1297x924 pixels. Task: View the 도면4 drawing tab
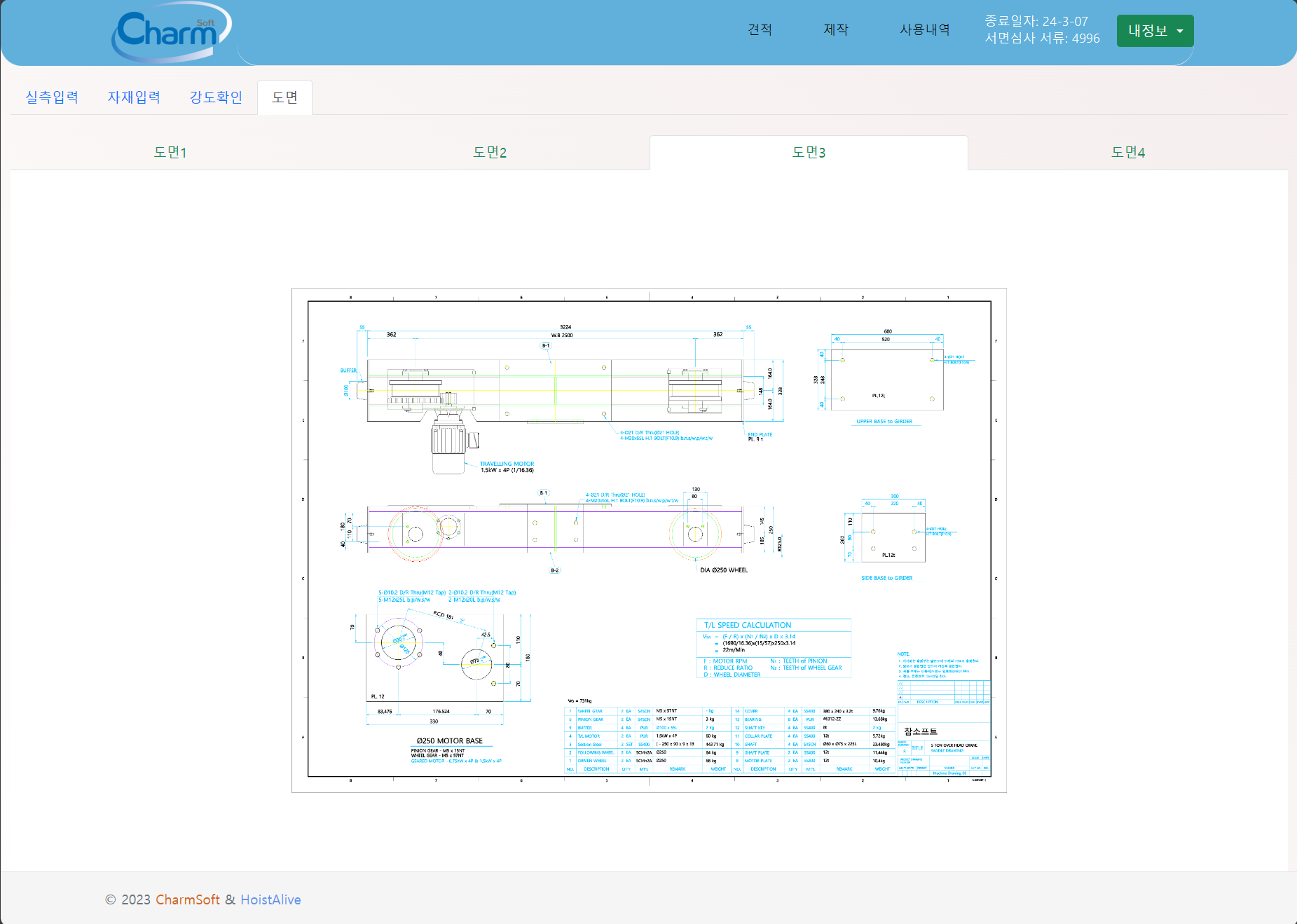coord(1127,153)
